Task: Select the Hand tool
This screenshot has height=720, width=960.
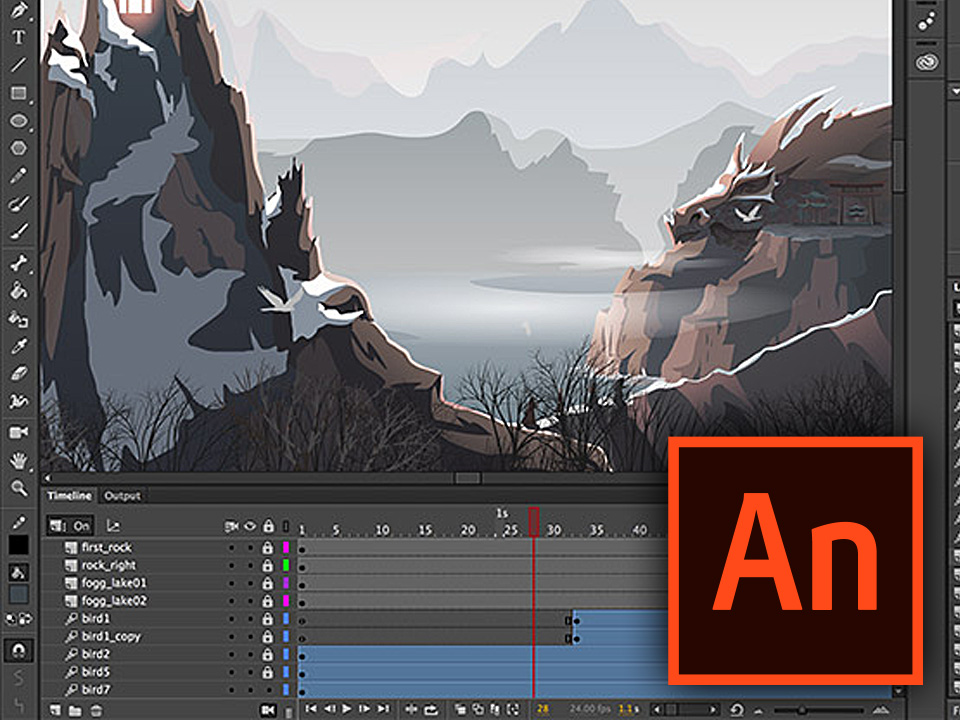Action: tap(19, 460)
